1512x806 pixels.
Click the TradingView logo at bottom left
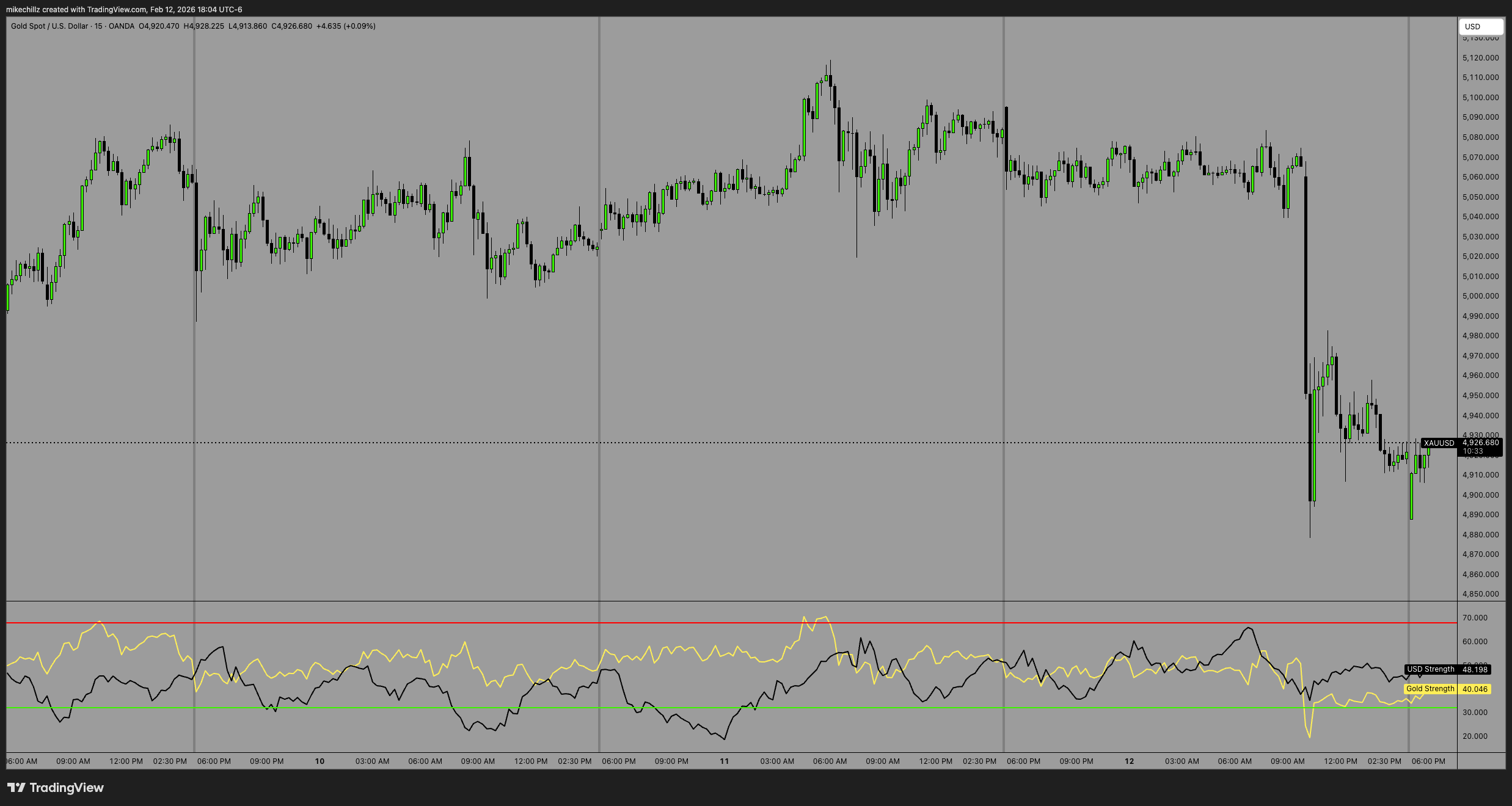[x=56, y=788]
